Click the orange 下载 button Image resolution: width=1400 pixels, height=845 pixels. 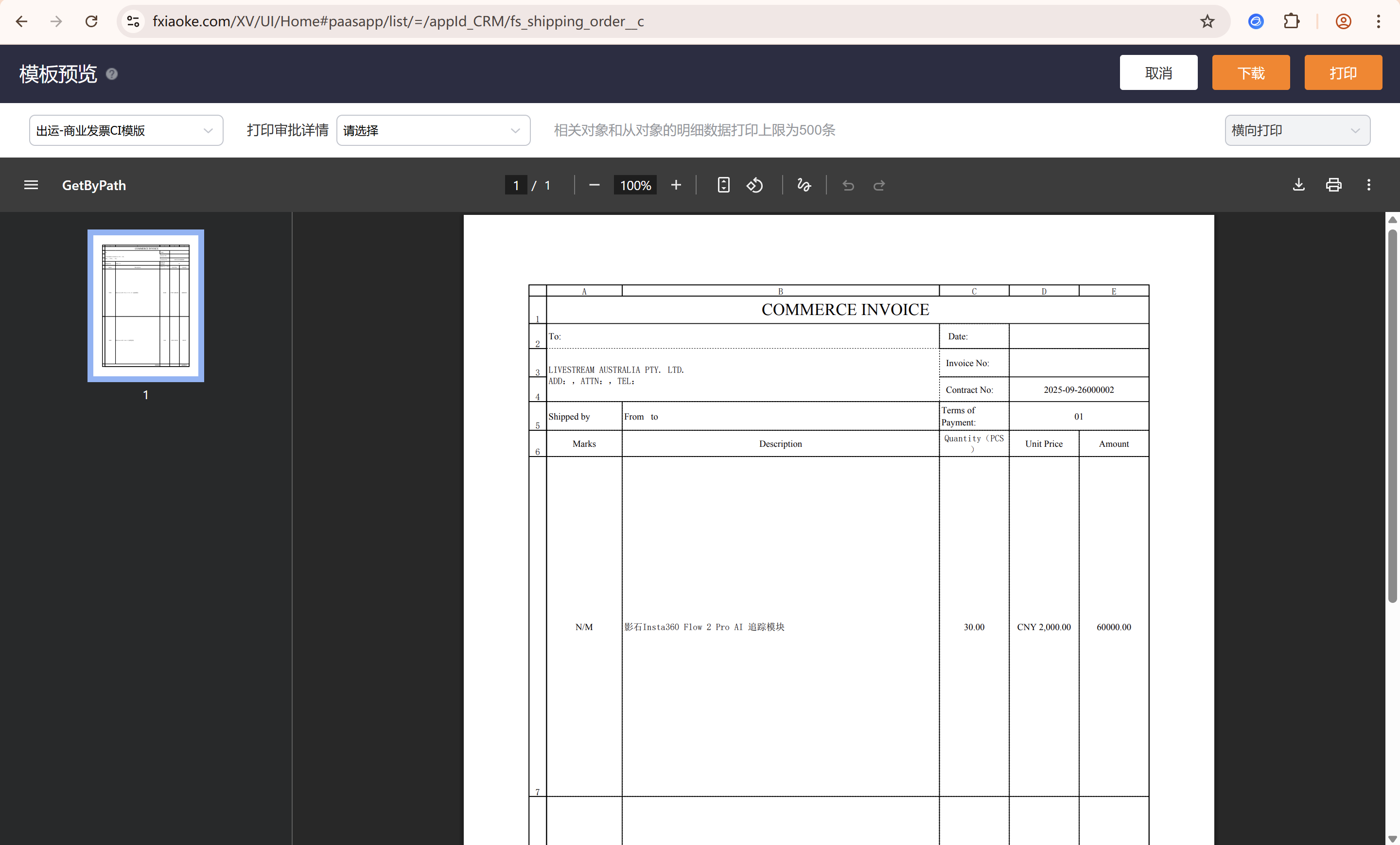[1251, 73]
